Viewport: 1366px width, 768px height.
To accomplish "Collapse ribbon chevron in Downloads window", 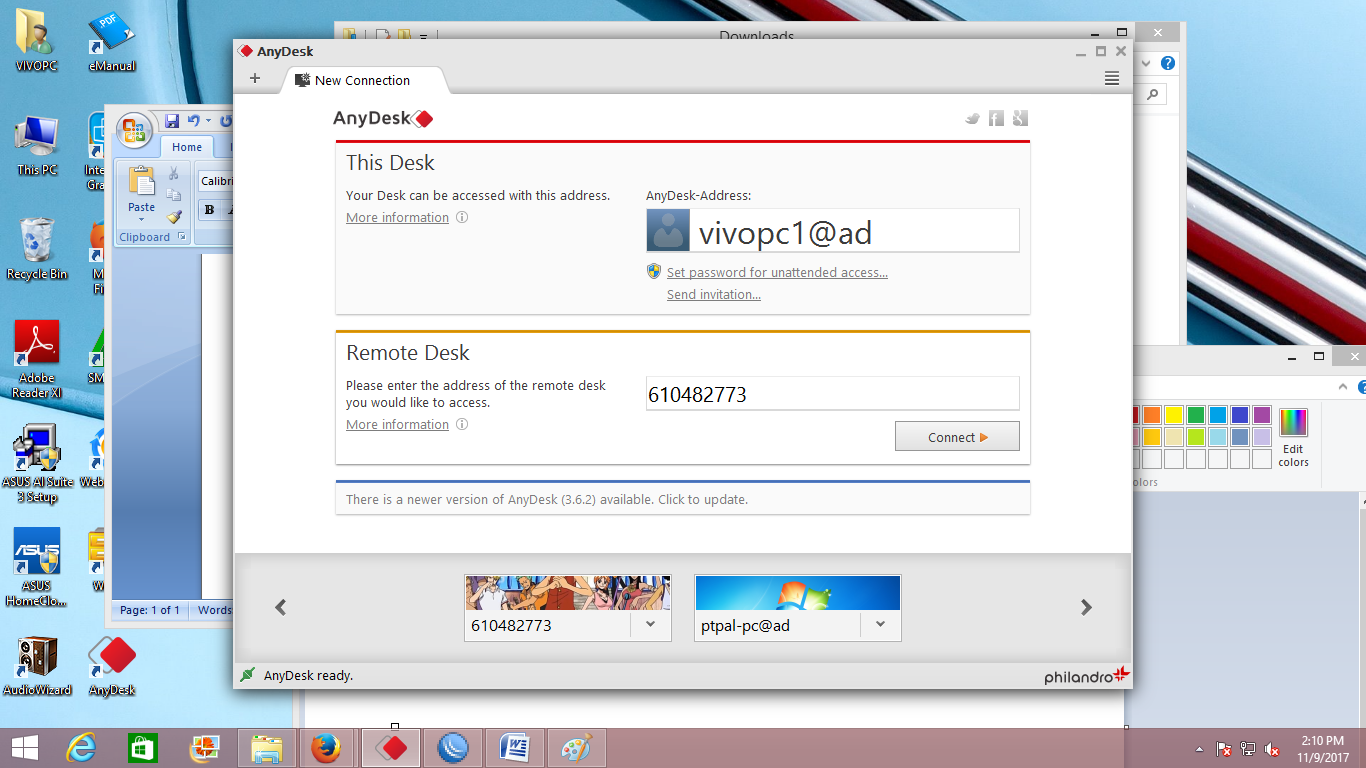I will 1144,63.
